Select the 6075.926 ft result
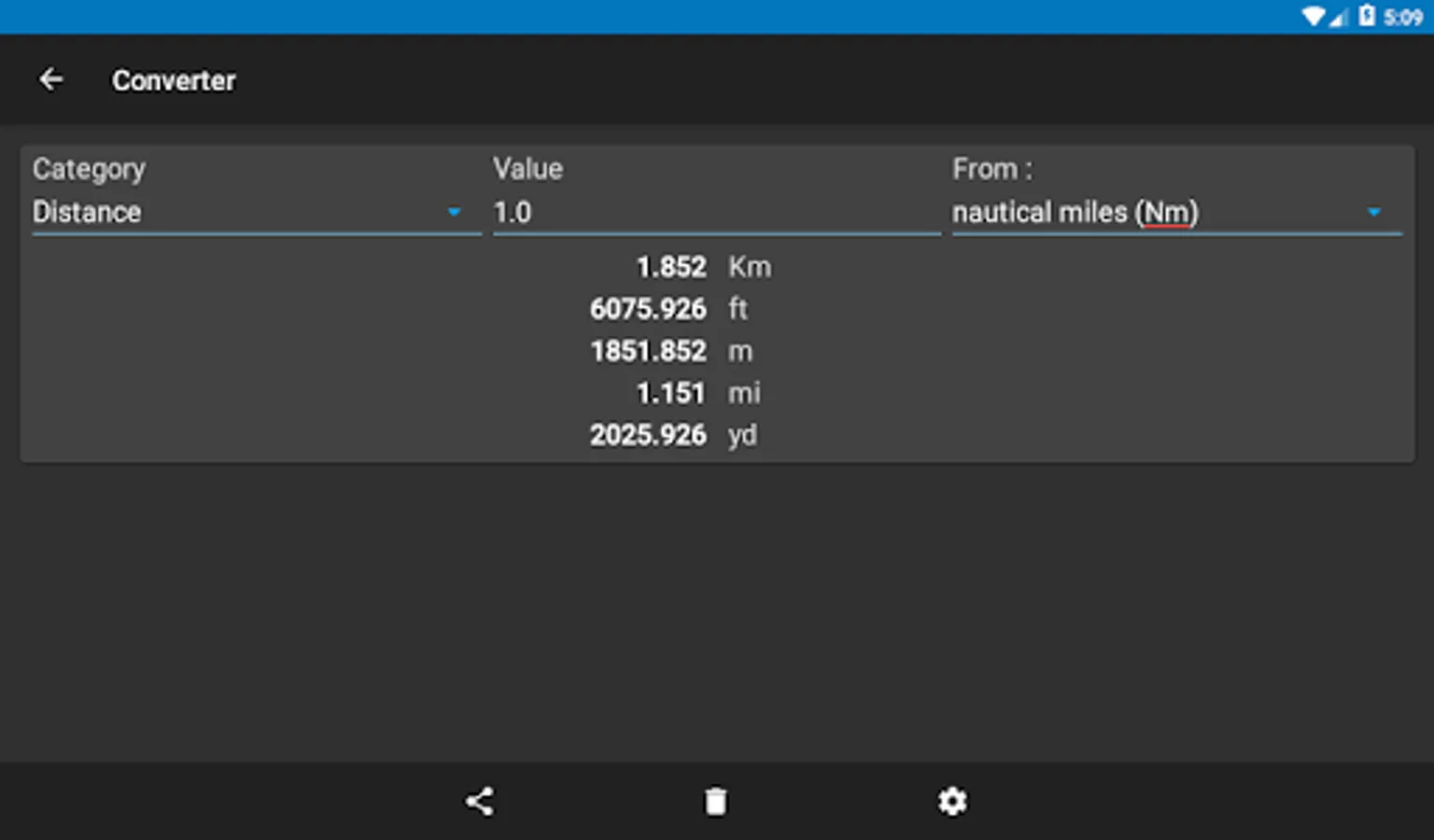 pyautogui.click(x=668, y=309)
